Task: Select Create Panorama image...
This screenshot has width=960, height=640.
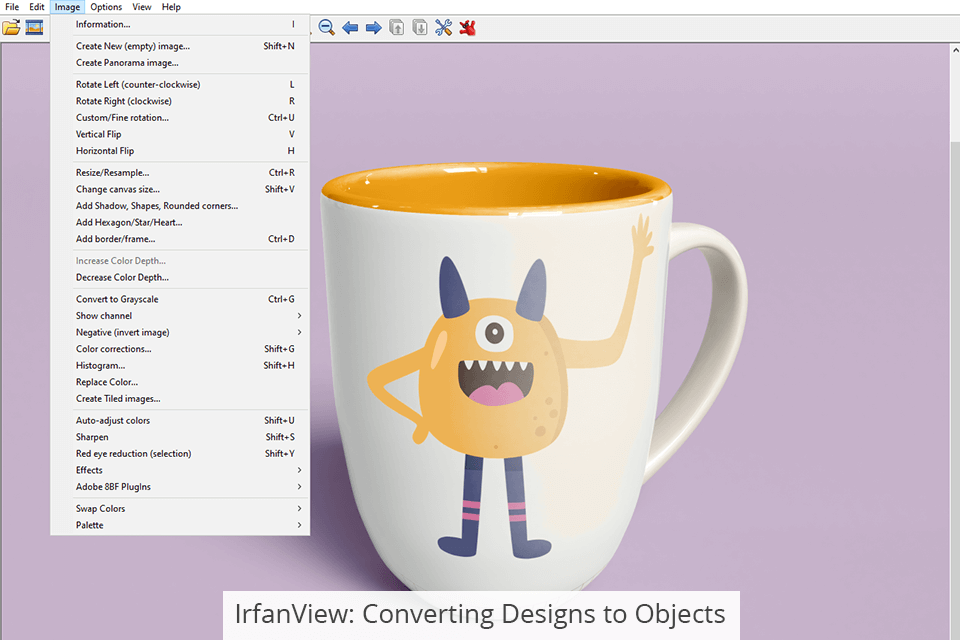Action: point(180,62)
